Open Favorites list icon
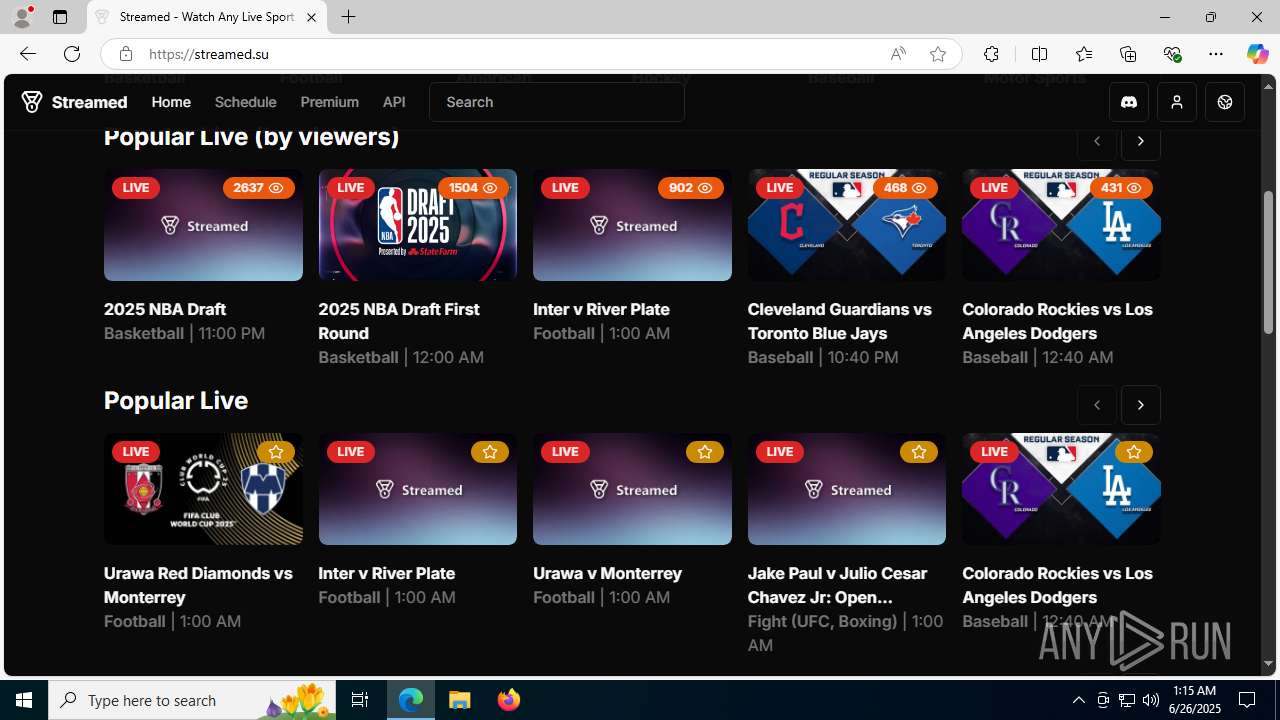 pos(1083,54)
